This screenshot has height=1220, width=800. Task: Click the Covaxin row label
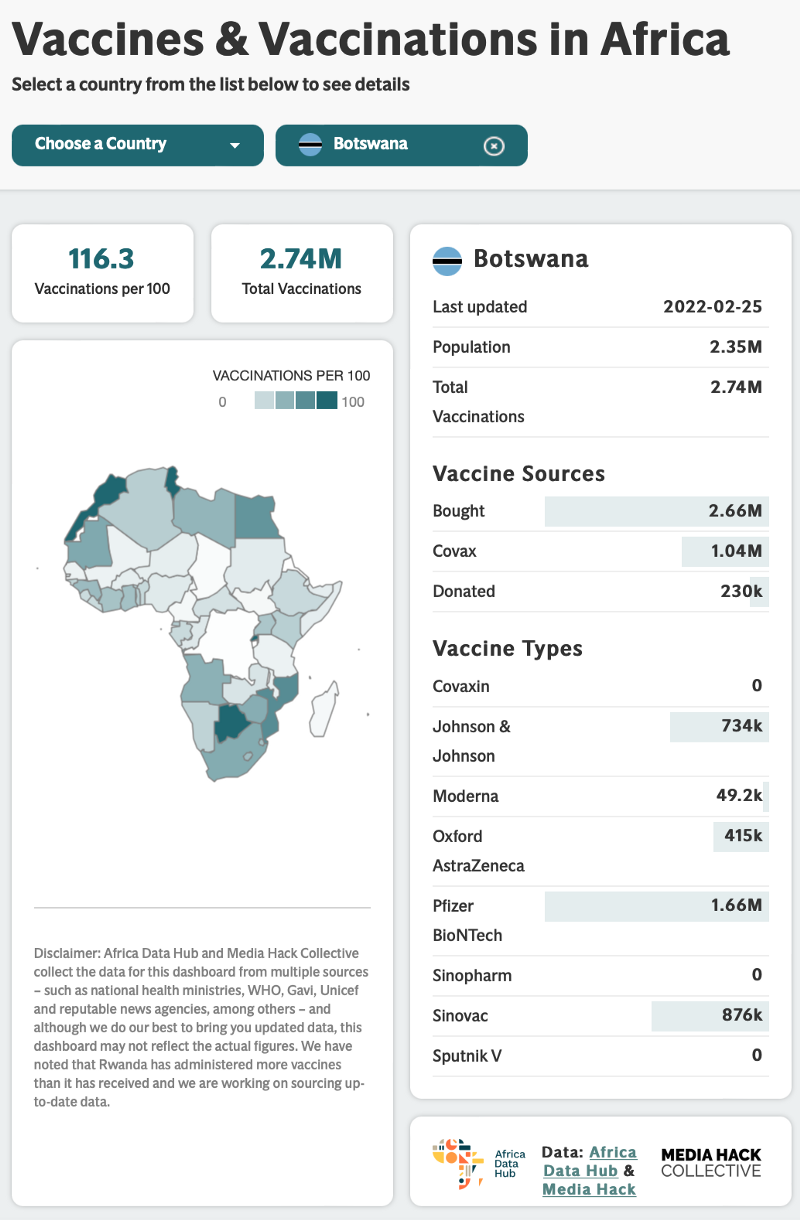461,686
